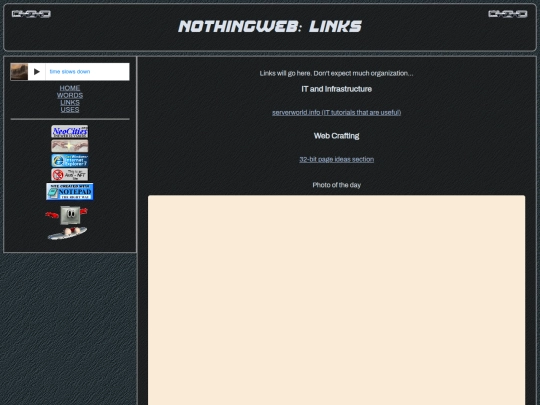Go to the HOME page

click(70, 88)
